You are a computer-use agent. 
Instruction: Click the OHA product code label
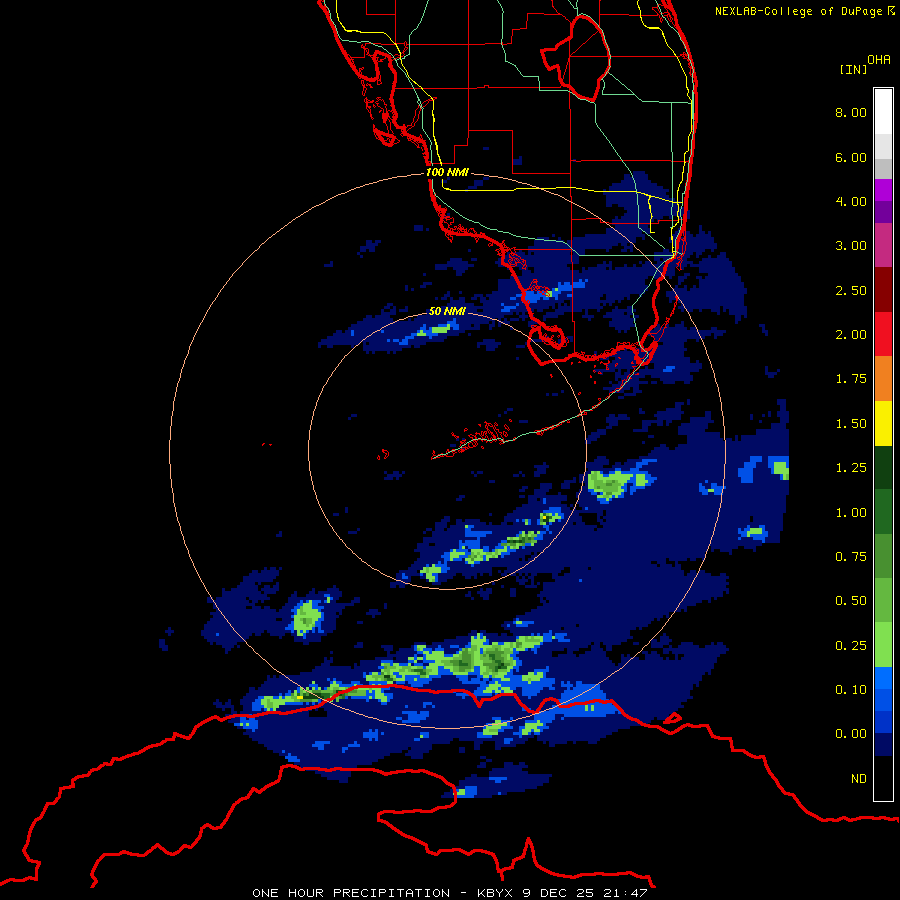point(879,60)
